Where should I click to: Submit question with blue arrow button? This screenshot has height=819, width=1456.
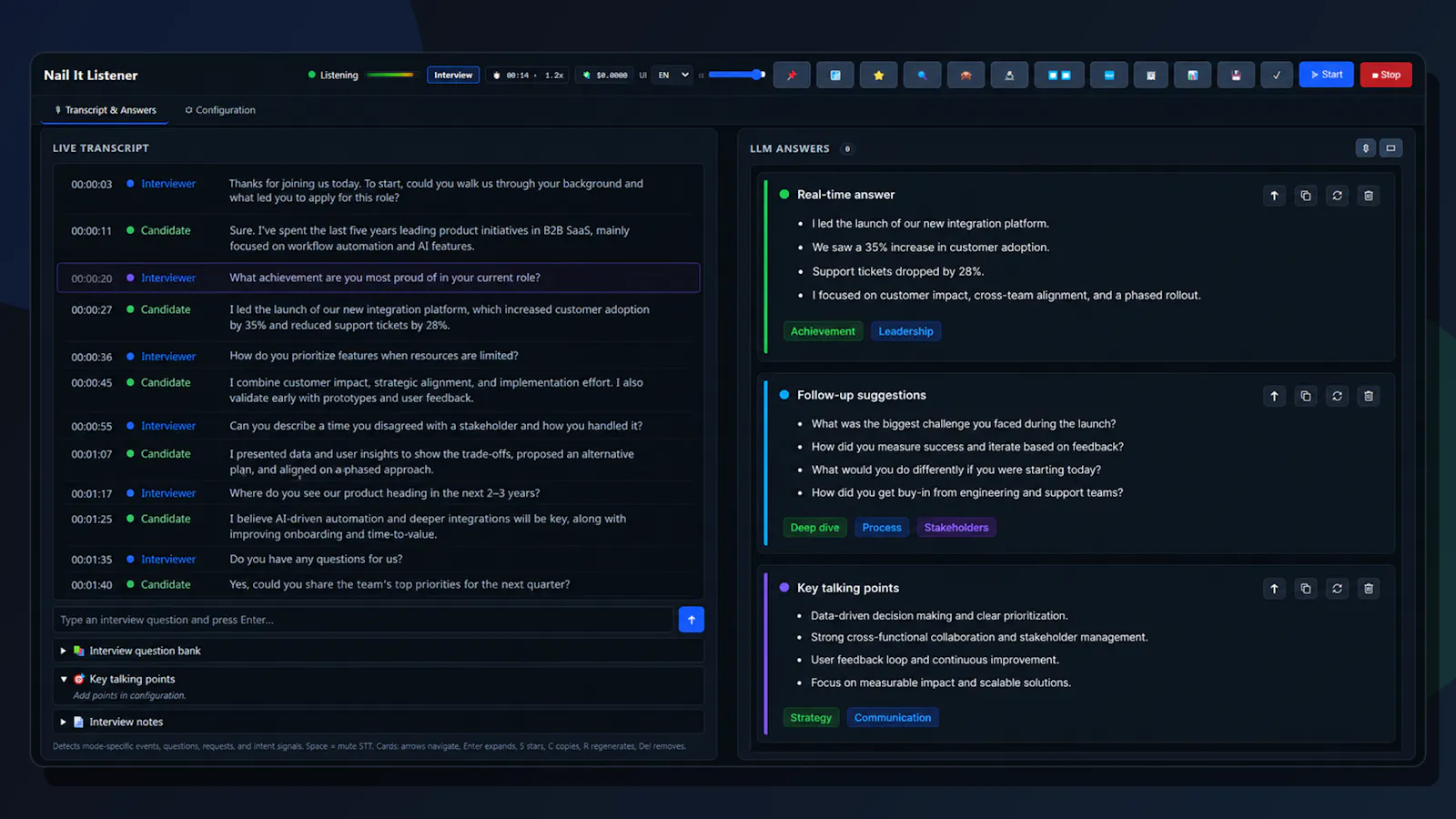tap(692, 620)
